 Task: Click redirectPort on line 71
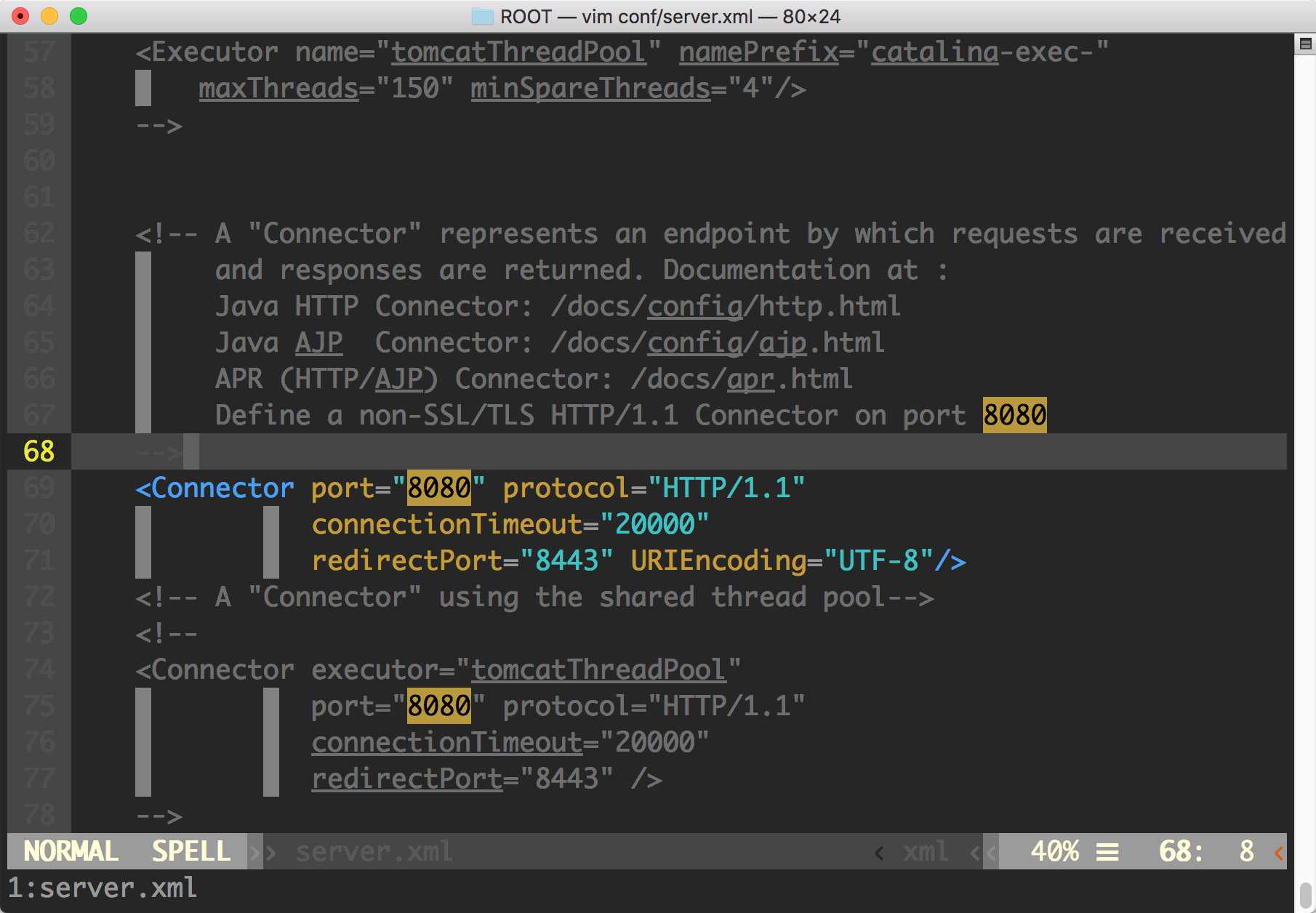tap(407, 560)
